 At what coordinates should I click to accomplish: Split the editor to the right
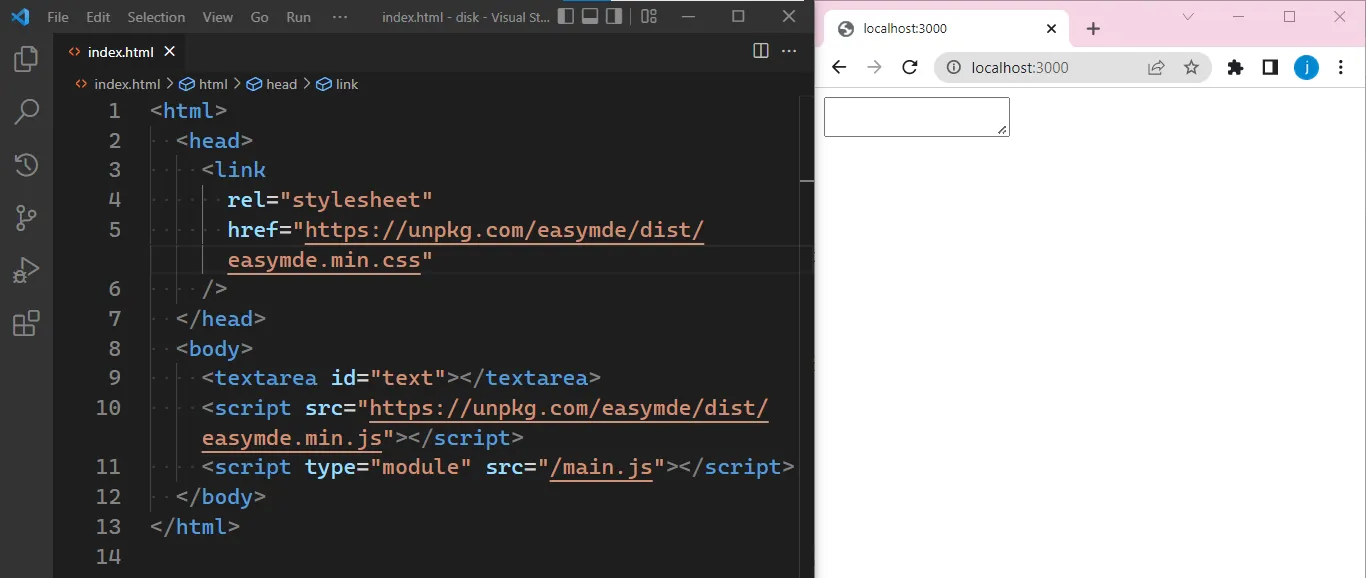click(761, 51)
